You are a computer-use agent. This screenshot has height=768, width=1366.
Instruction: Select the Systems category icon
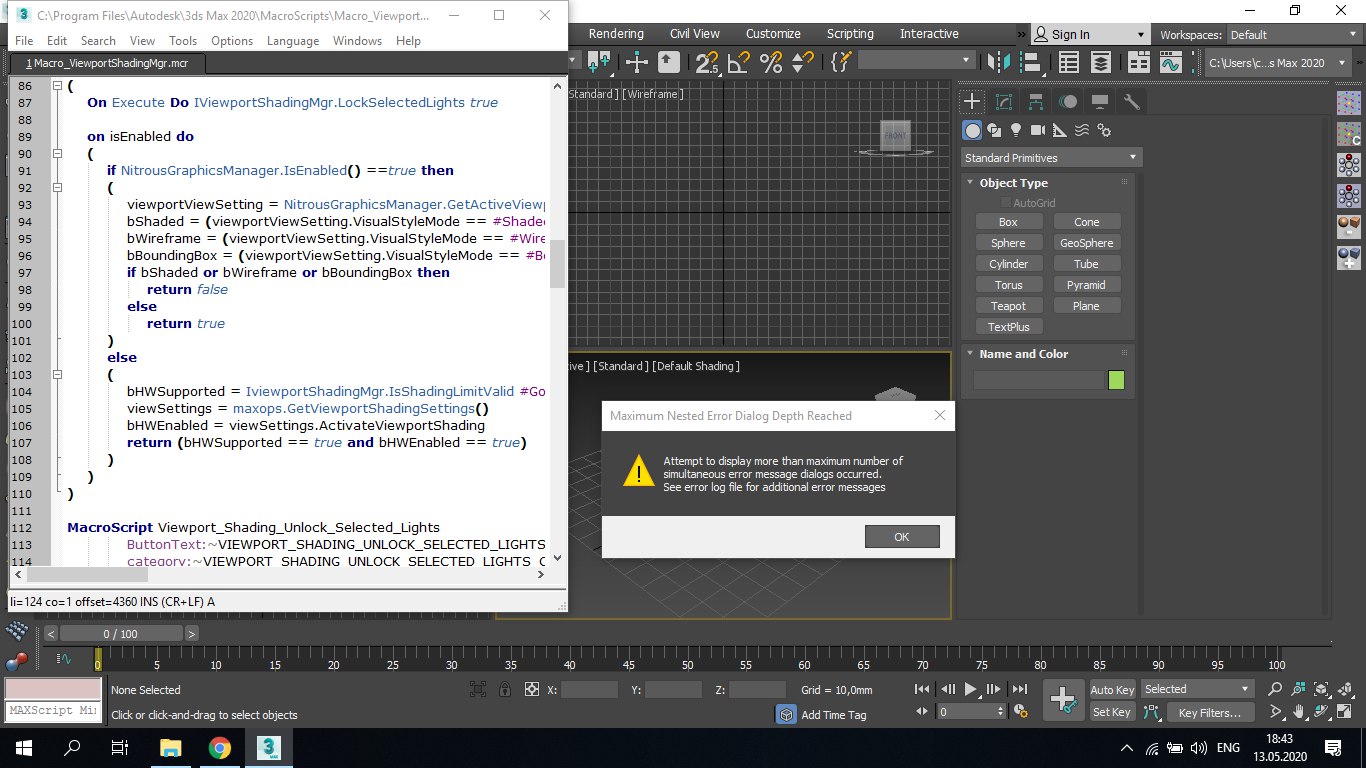pos(1104,130)
